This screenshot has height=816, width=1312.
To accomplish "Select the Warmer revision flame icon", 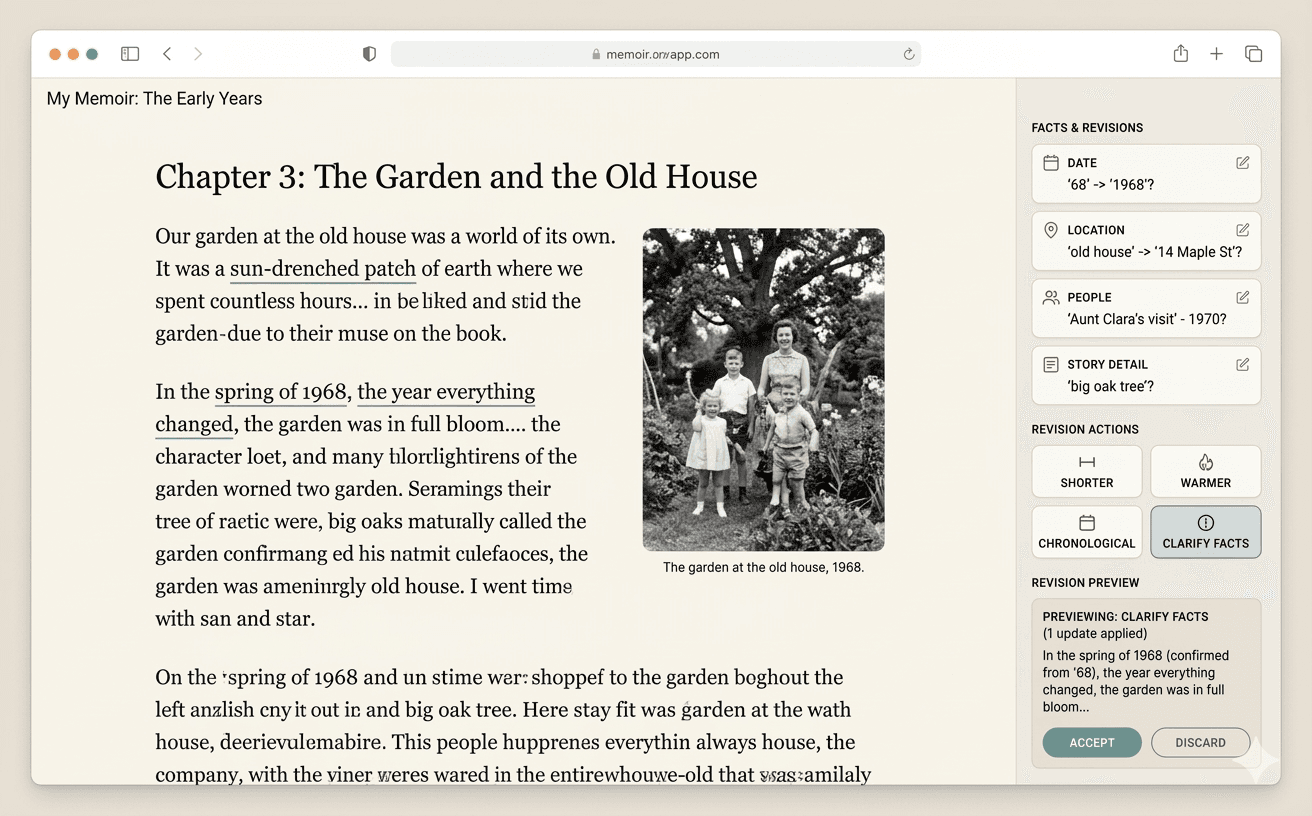I will (1205, 462).
